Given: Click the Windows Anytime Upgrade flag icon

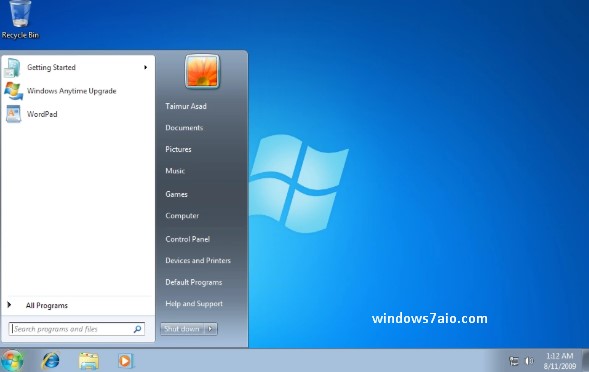Looking at the screenshot, I should click(x=14, y=91).
